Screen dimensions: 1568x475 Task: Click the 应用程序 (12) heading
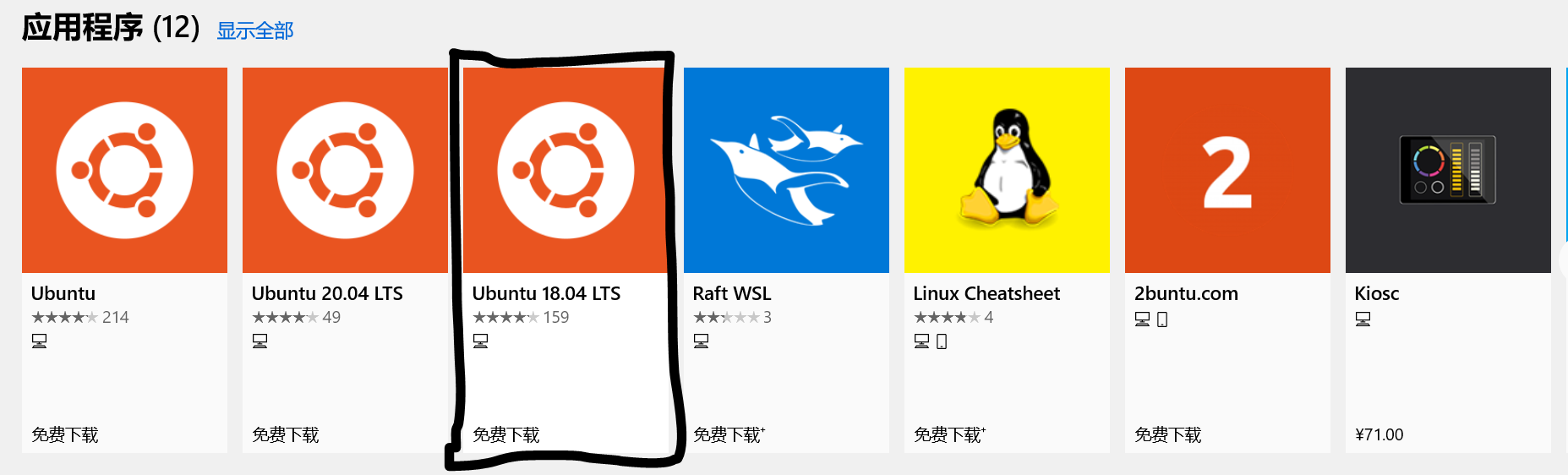111,28
